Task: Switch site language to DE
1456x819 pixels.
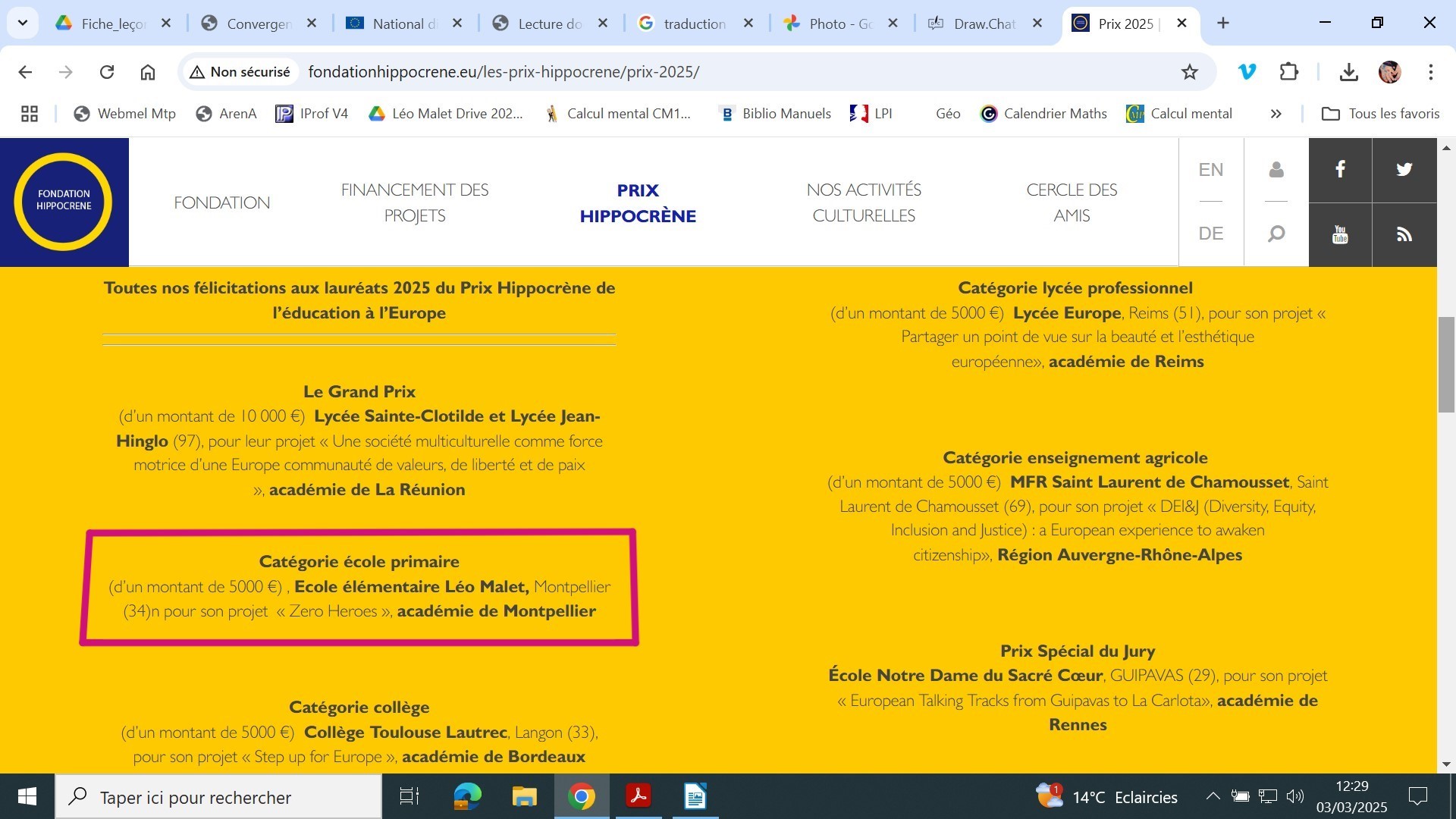Action: (x=1211, y=234)
